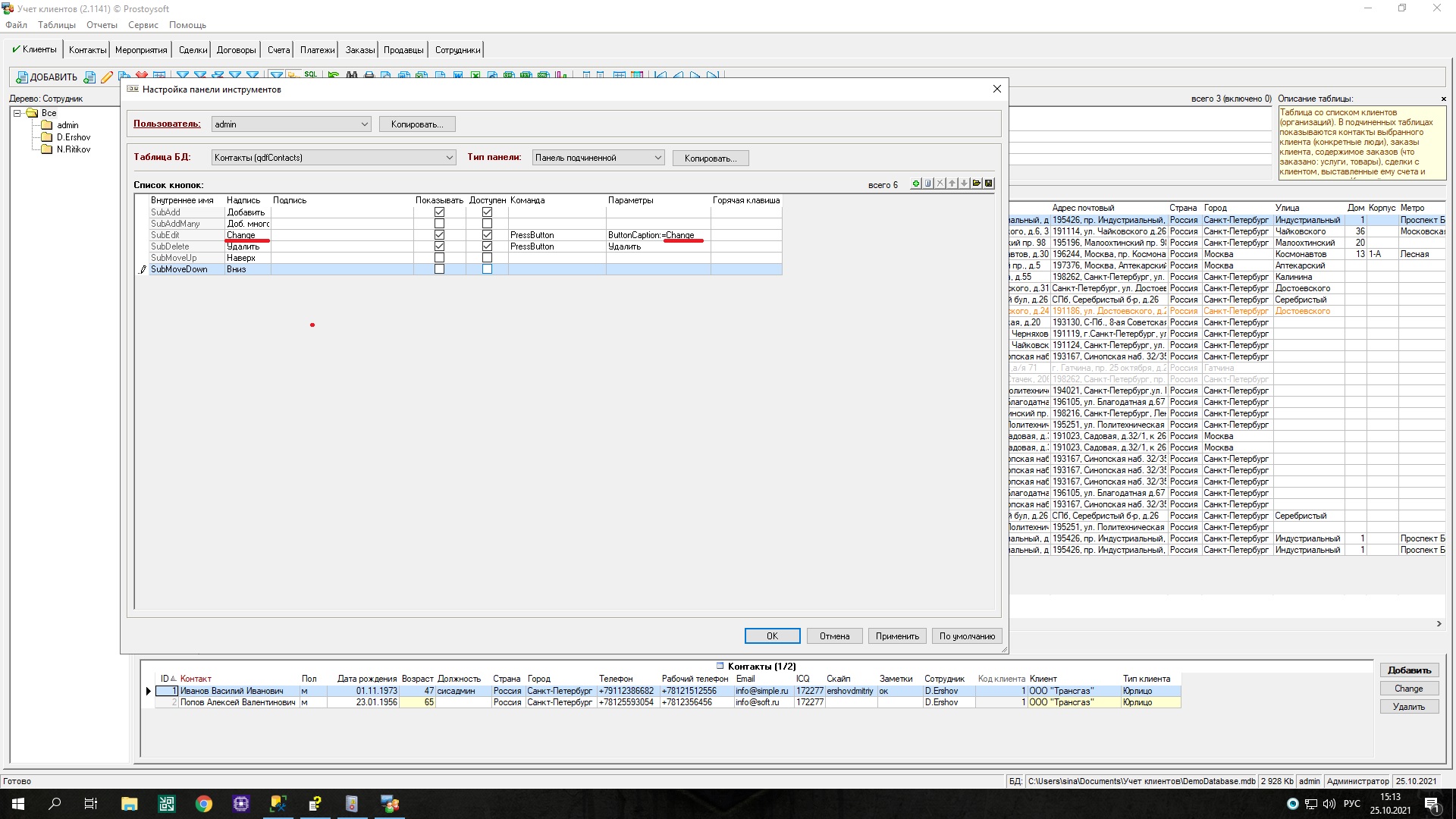Click the pencil edit icon in main toolbar
Viewport: 1456px width, 819px height.
pyautogui.click(x=107, y=77)
